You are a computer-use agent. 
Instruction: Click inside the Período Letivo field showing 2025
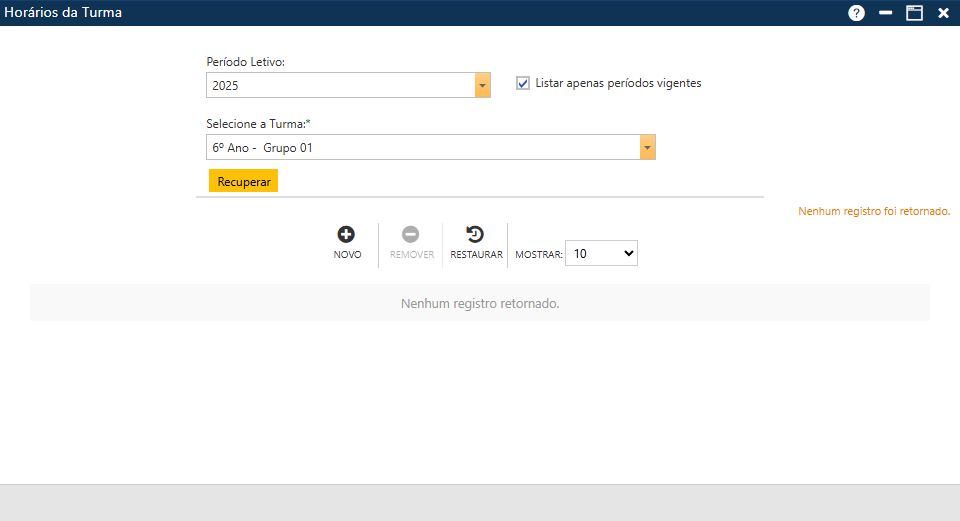tap(340, 86)
